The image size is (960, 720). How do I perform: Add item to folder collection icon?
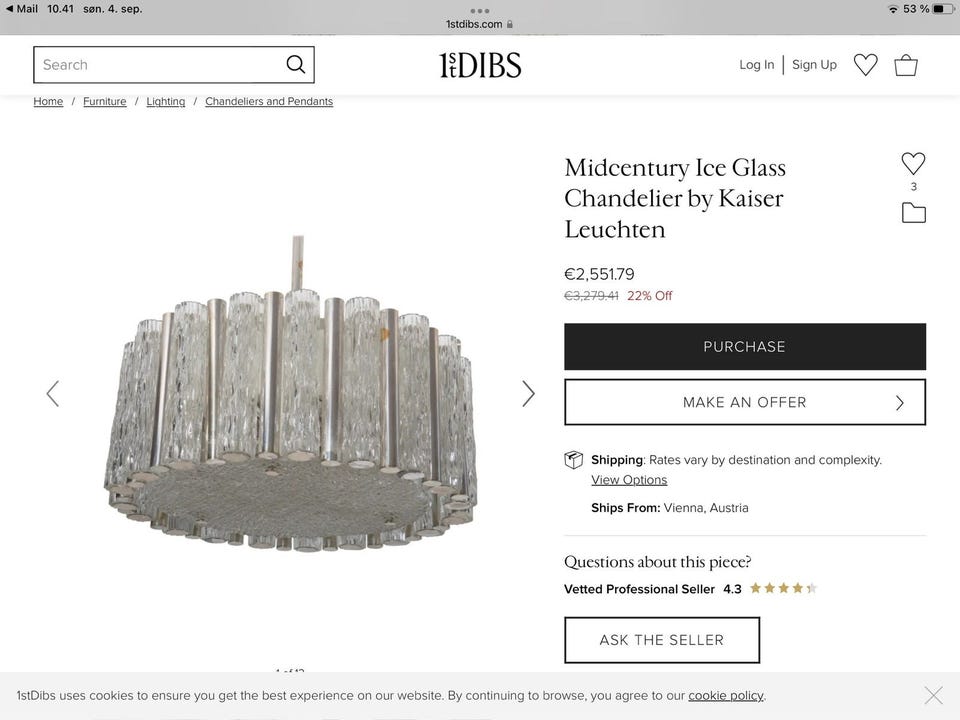pyautogui.click(x=913, y=213)
